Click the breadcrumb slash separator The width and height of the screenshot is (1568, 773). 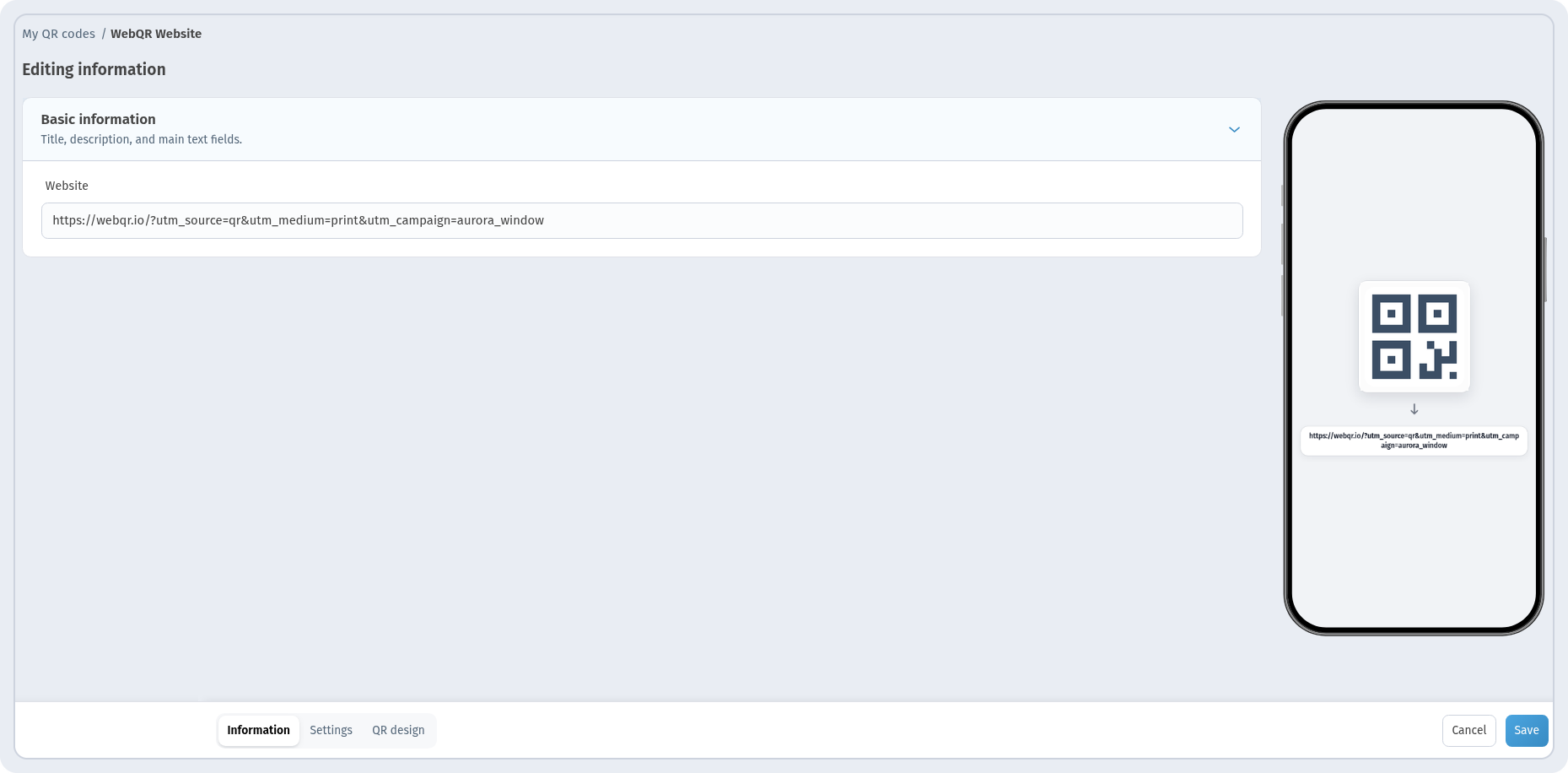point(103,34)
